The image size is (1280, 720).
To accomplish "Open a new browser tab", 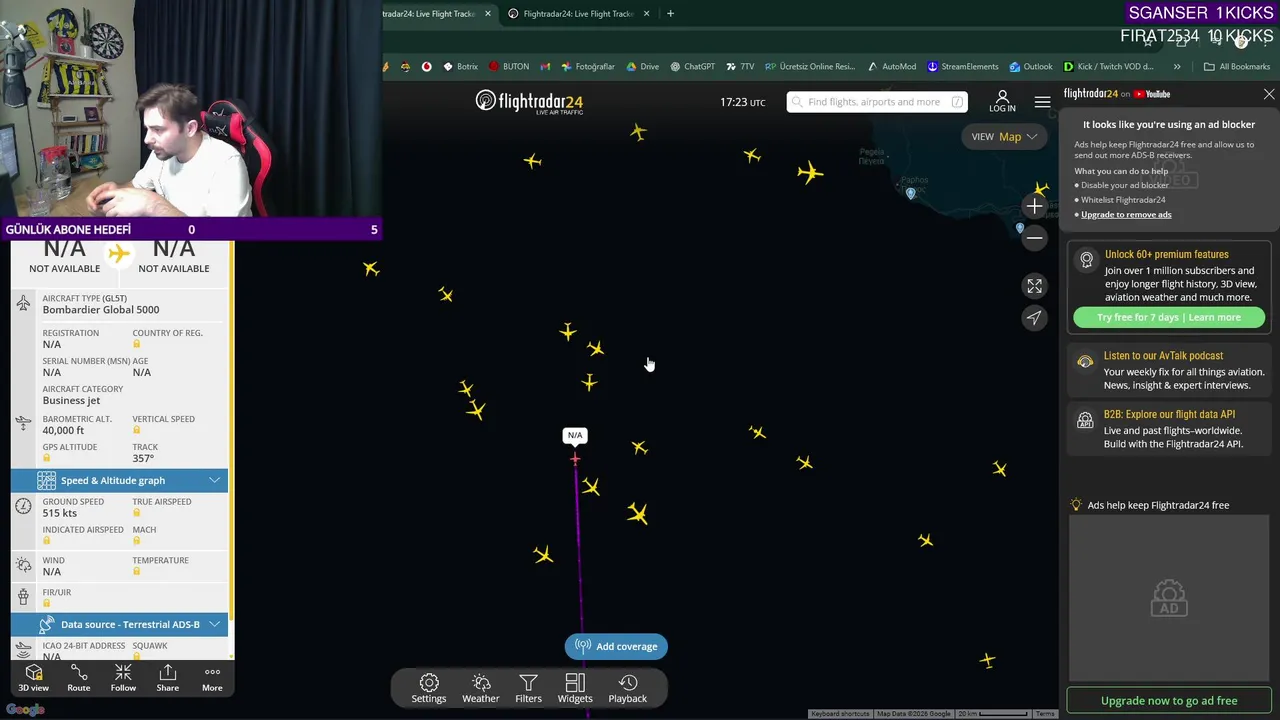I will pyautogui.click(x=670, y=14).
